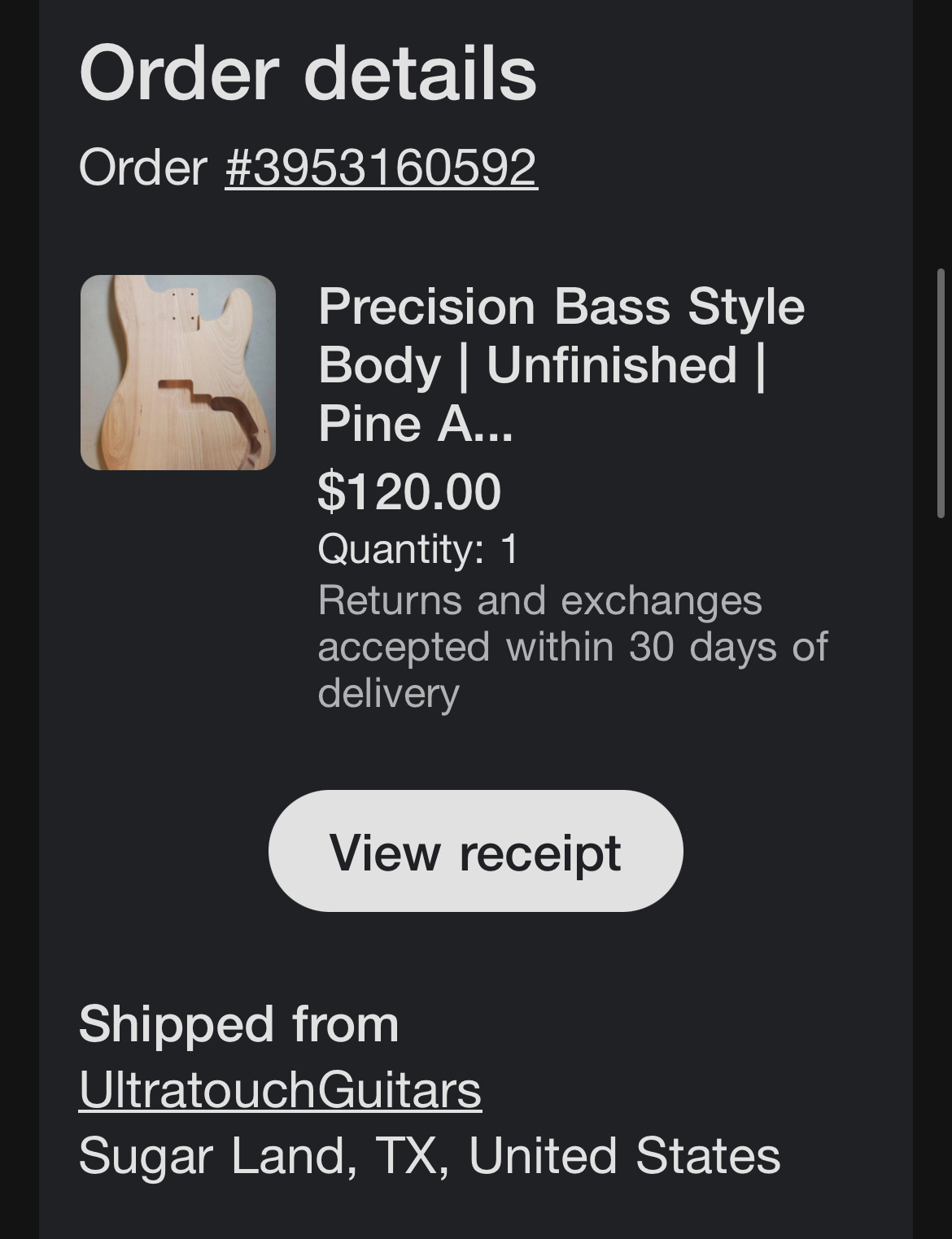
Task: Click the word "details" in the heading
Action: pos(420,73)
